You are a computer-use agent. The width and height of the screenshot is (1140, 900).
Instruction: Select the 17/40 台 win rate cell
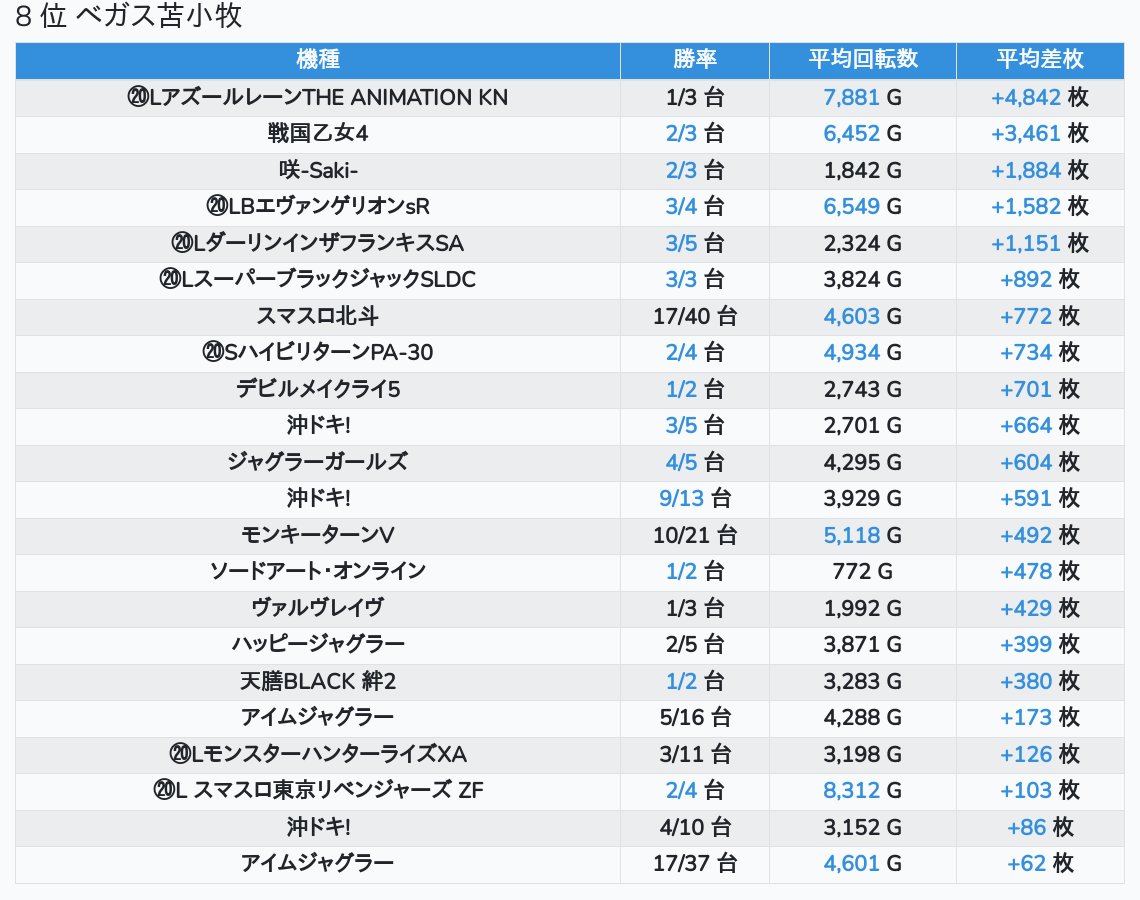coord(694,317)
